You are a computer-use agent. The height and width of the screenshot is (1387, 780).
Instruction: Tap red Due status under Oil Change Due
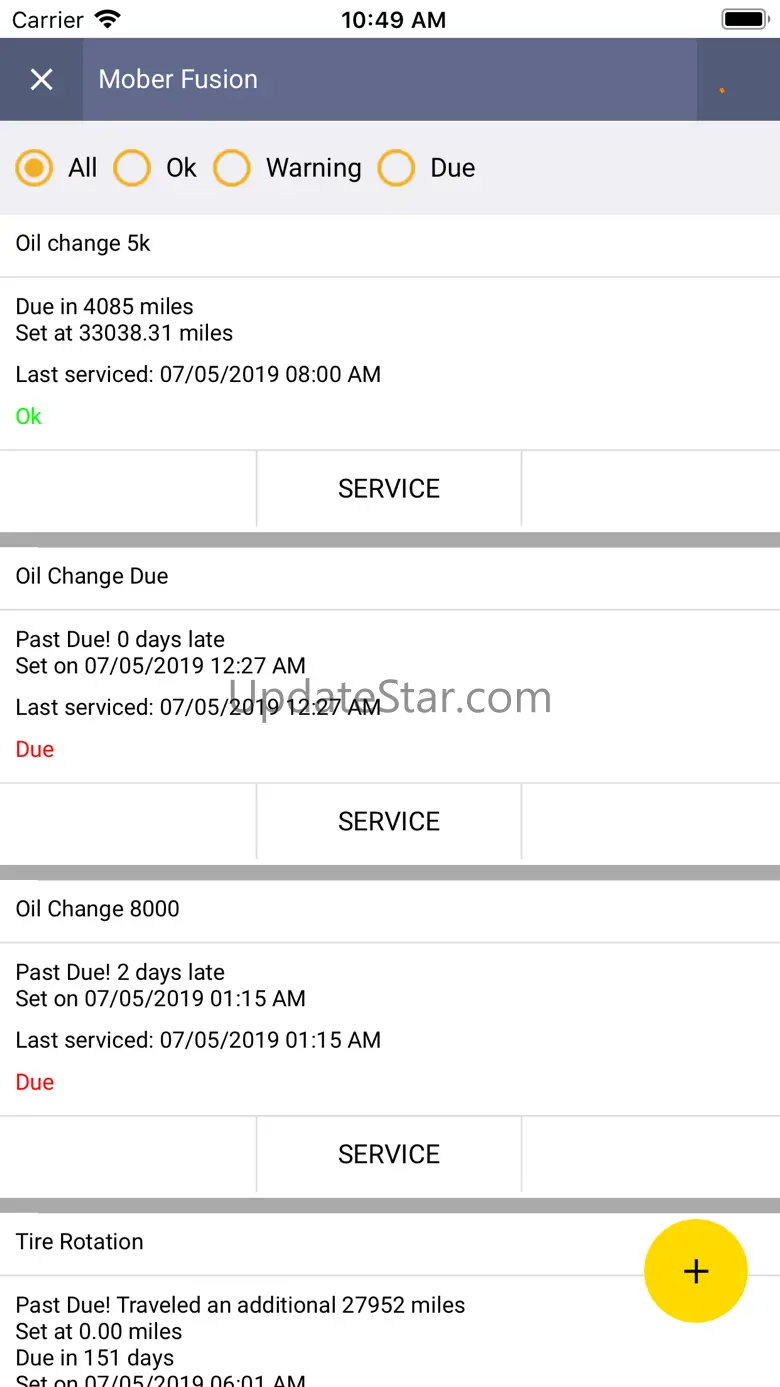[x=35, y=750]
